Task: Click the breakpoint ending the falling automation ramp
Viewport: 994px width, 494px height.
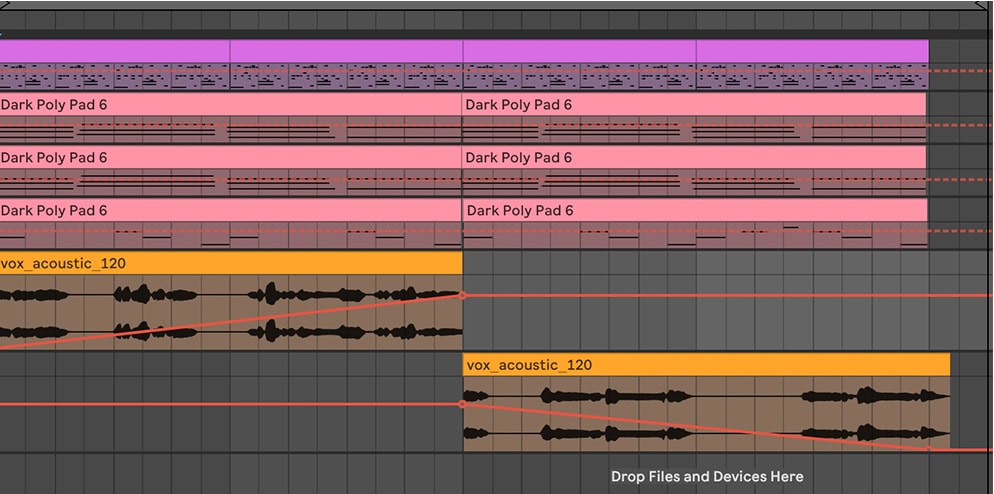Action: click(928, 450)
